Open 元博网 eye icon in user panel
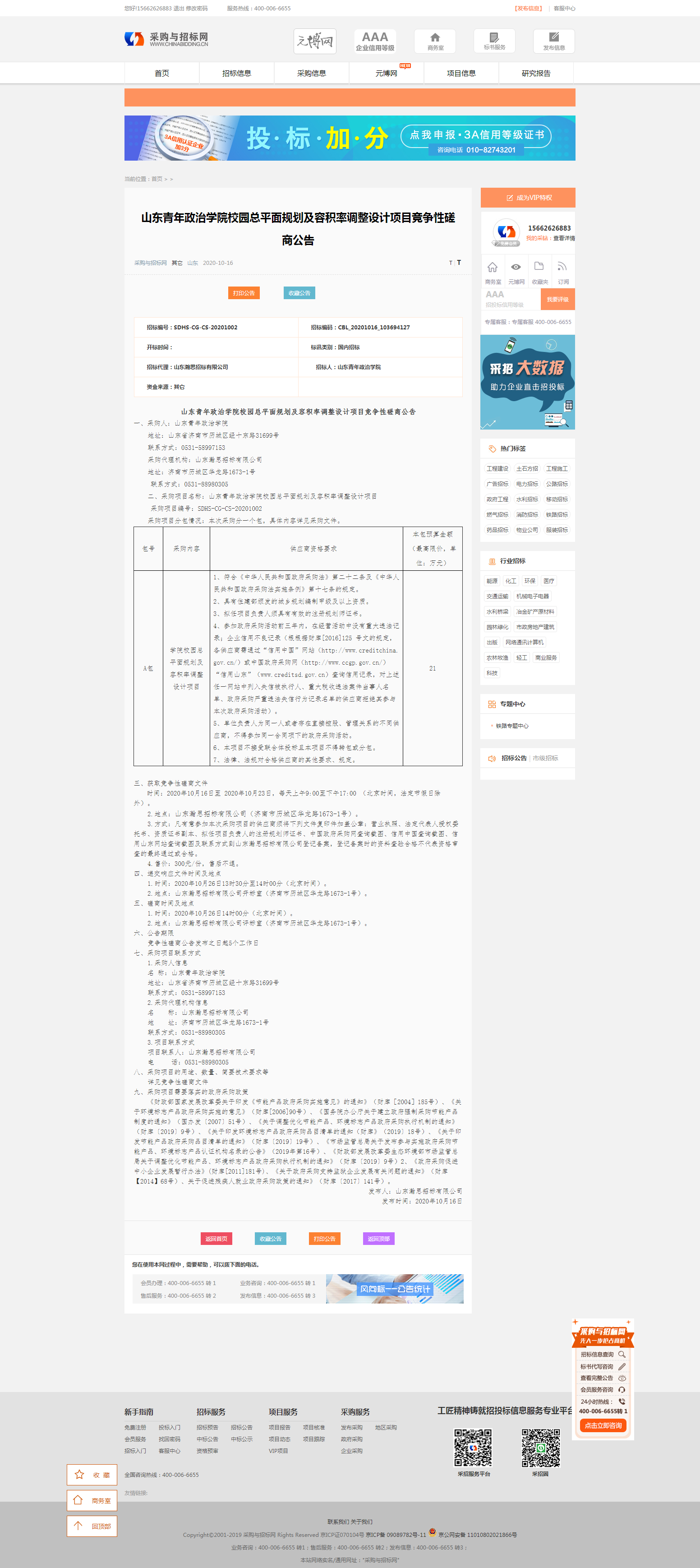The height and width of the screenshot is (1568, 700). [516, 267]
